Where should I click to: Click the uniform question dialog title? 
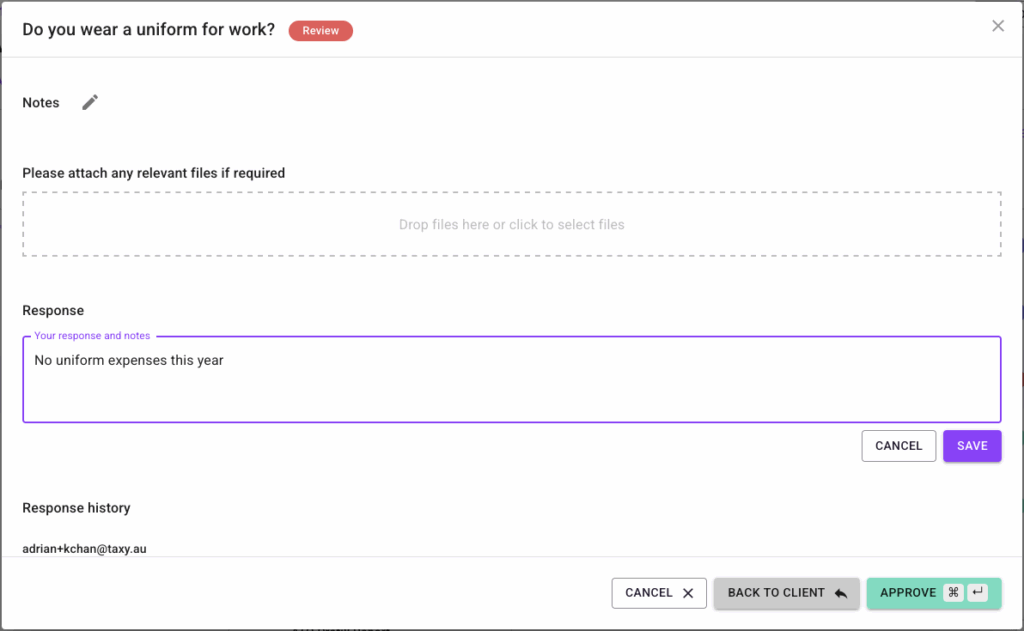click(148, 30)
